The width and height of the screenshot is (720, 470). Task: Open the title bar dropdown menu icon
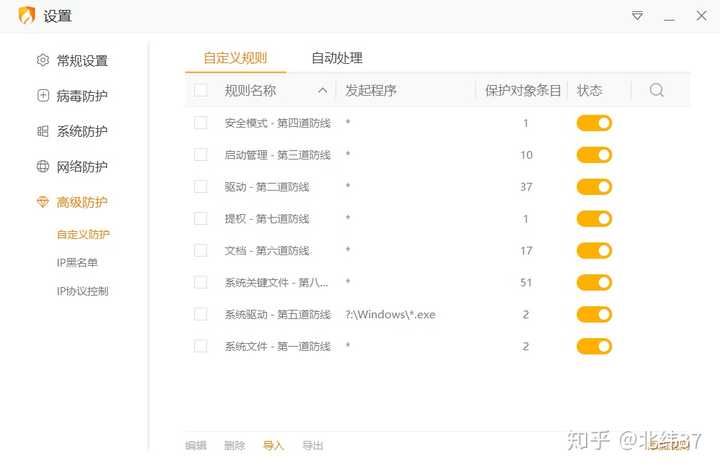pyautogui.click(x=637, y=16)
